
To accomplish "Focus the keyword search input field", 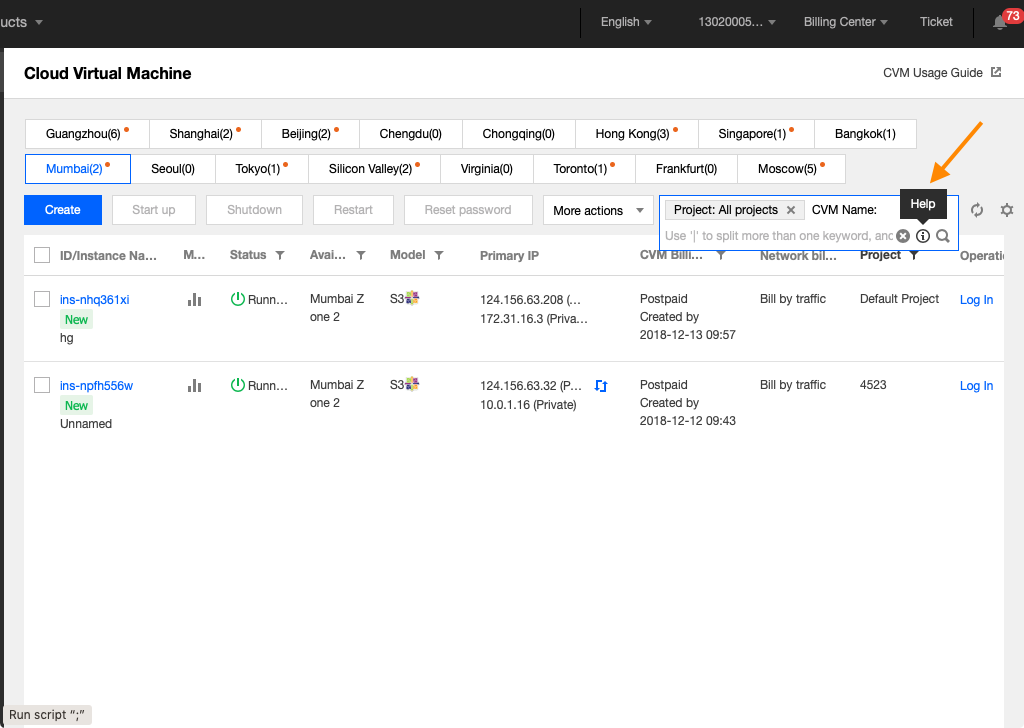I will pos(779,236).
